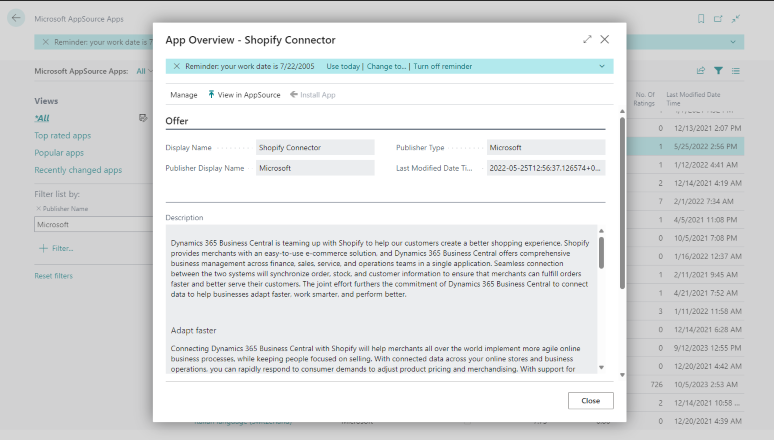774x440 pixels.
Task: Open the All views dropdown
Action: 145,71
